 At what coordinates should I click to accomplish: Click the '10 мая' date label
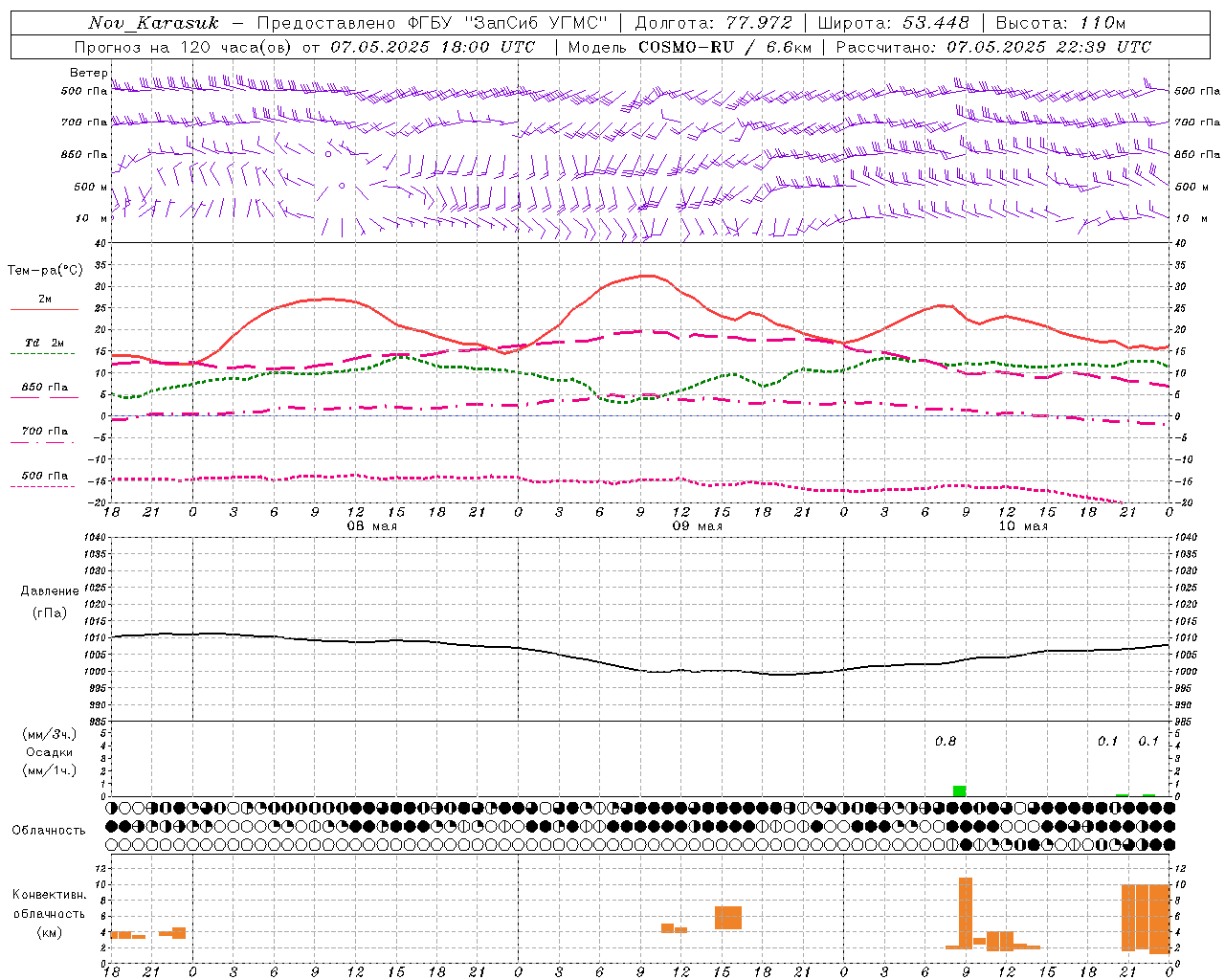click(x=1022, y=526)
